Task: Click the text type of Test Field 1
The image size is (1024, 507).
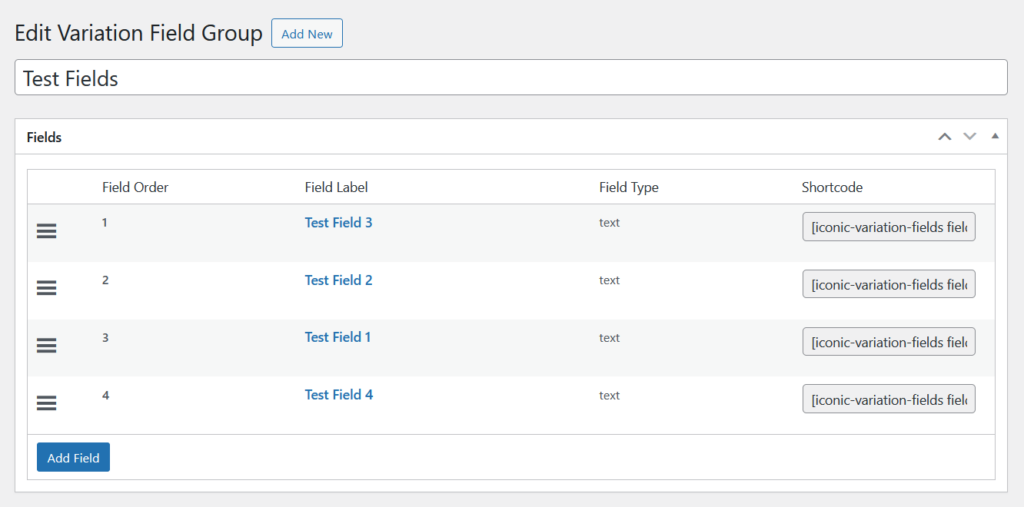Action: (609, 338)
